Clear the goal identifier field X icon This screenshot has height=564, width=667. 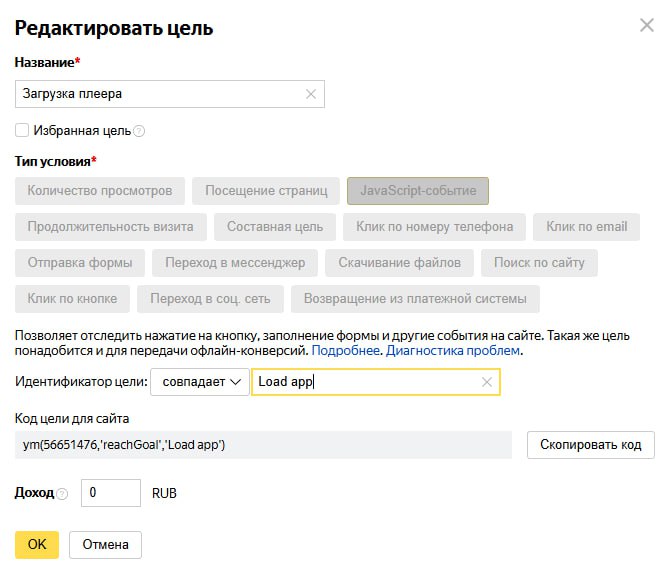tap(487, 382)
